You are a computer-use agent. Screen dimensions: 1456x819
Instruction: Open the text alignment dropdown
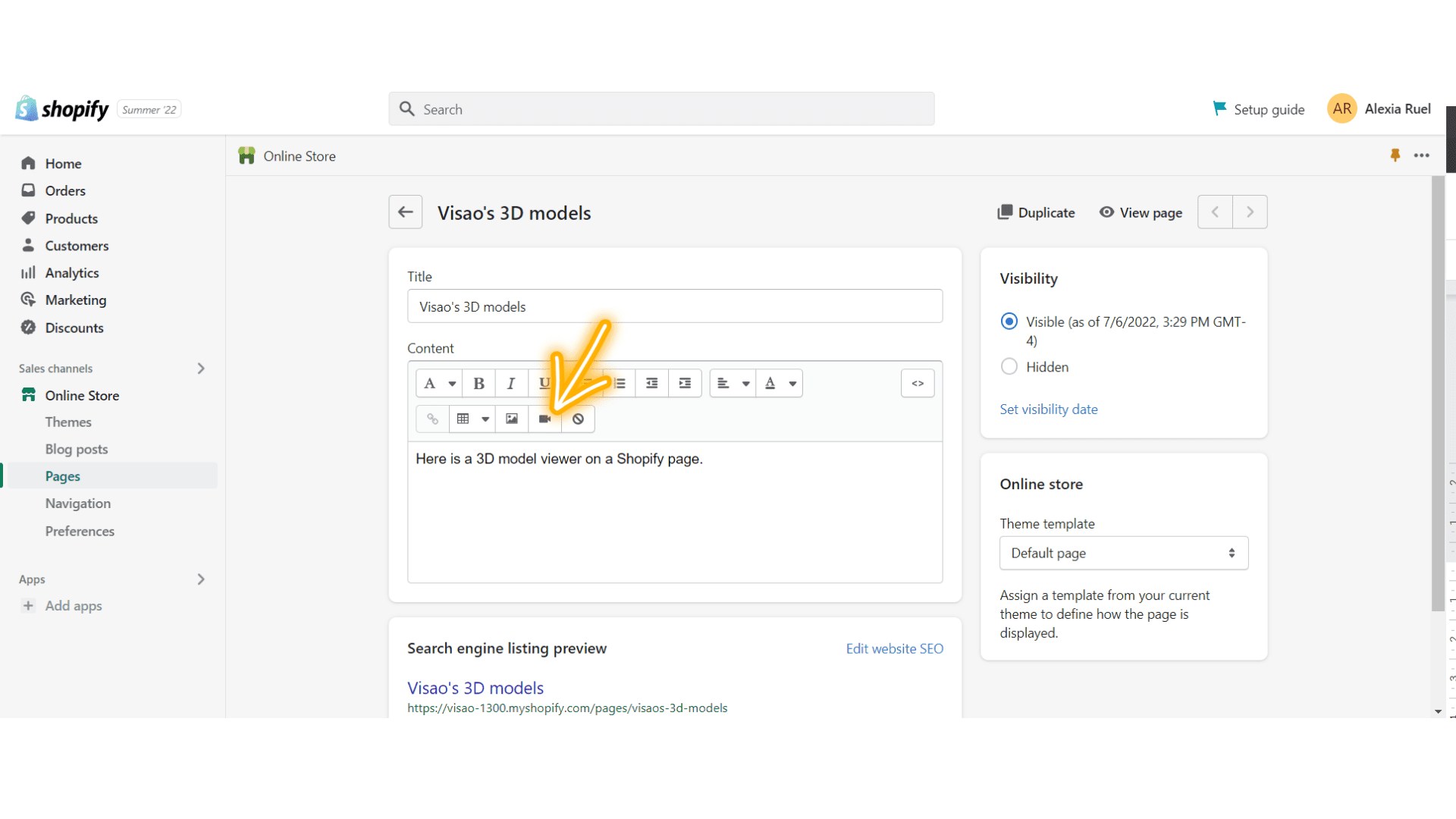(x=733, y=384)
